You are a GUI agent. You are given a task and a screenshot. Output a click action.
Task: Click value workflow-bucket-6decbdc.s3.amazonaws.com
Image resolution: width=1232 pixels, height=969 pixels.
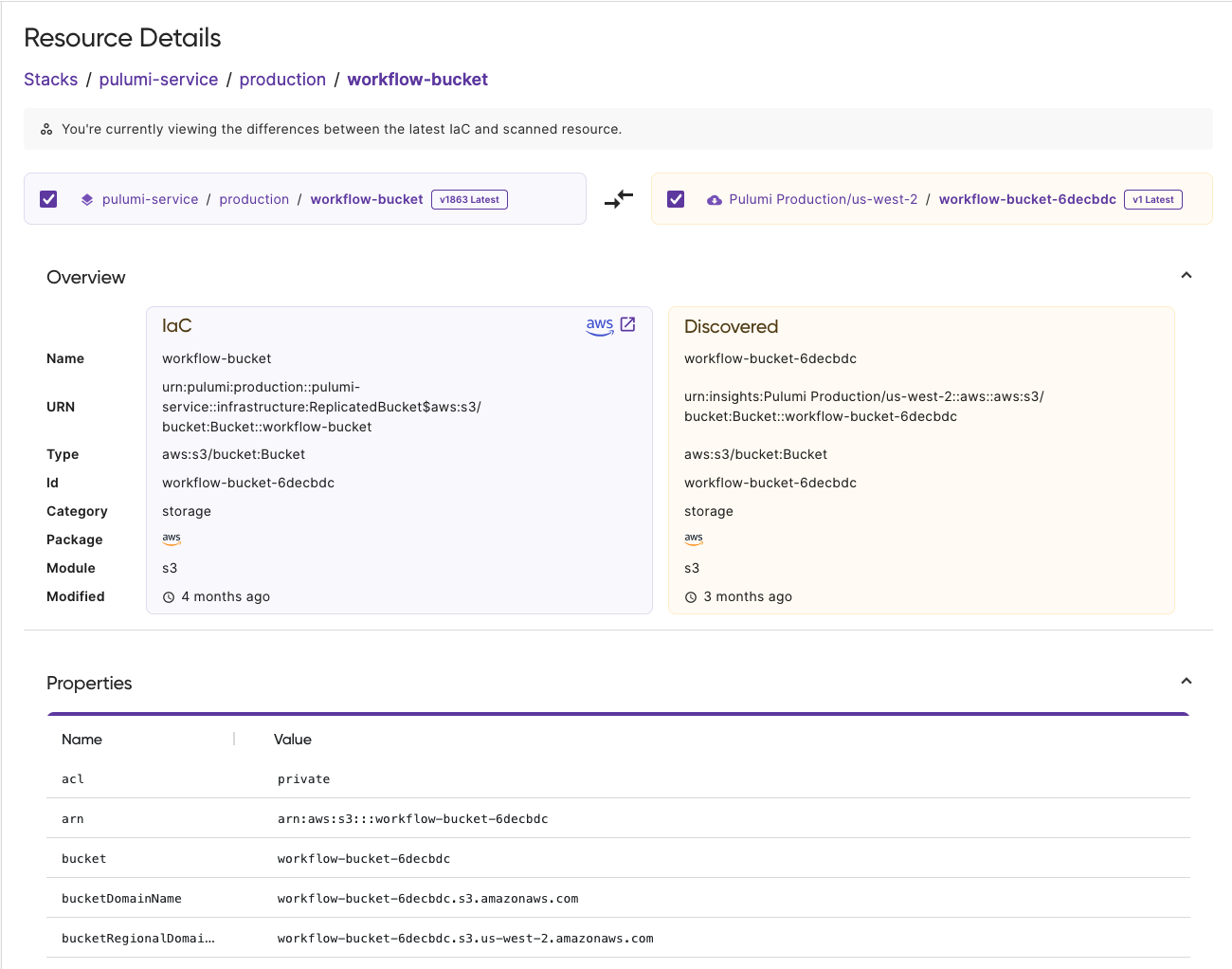click(x=428, y=899)
